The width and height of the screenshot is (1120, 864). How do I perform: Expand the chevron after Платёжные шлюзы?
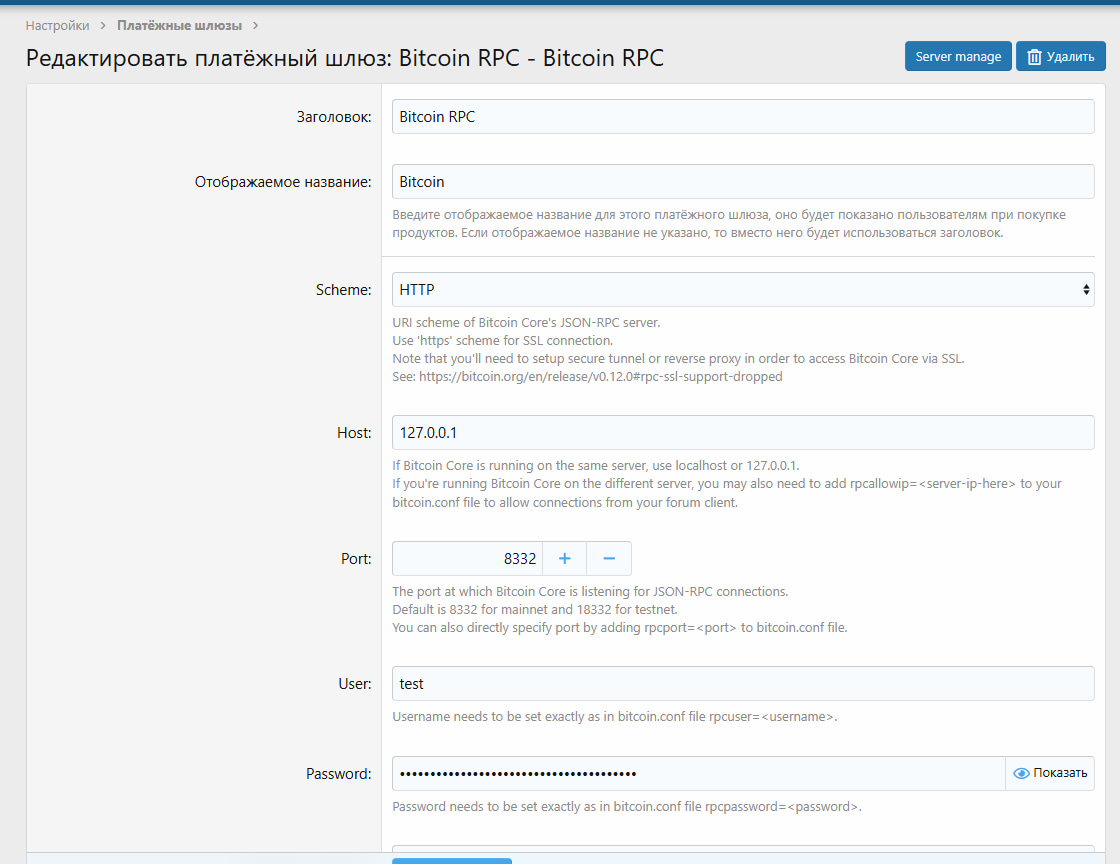[256, 26]
